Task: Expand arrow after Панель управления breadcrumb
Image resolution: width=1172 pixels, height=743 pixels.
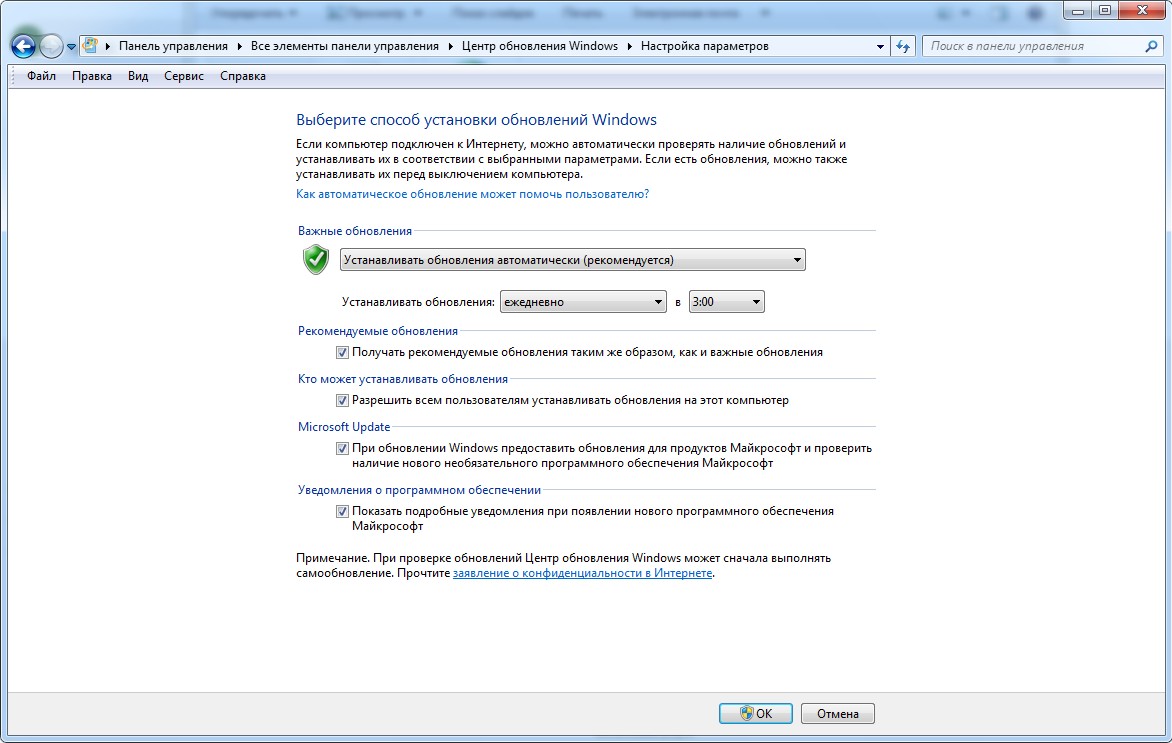Action: [x=239, y=46]
